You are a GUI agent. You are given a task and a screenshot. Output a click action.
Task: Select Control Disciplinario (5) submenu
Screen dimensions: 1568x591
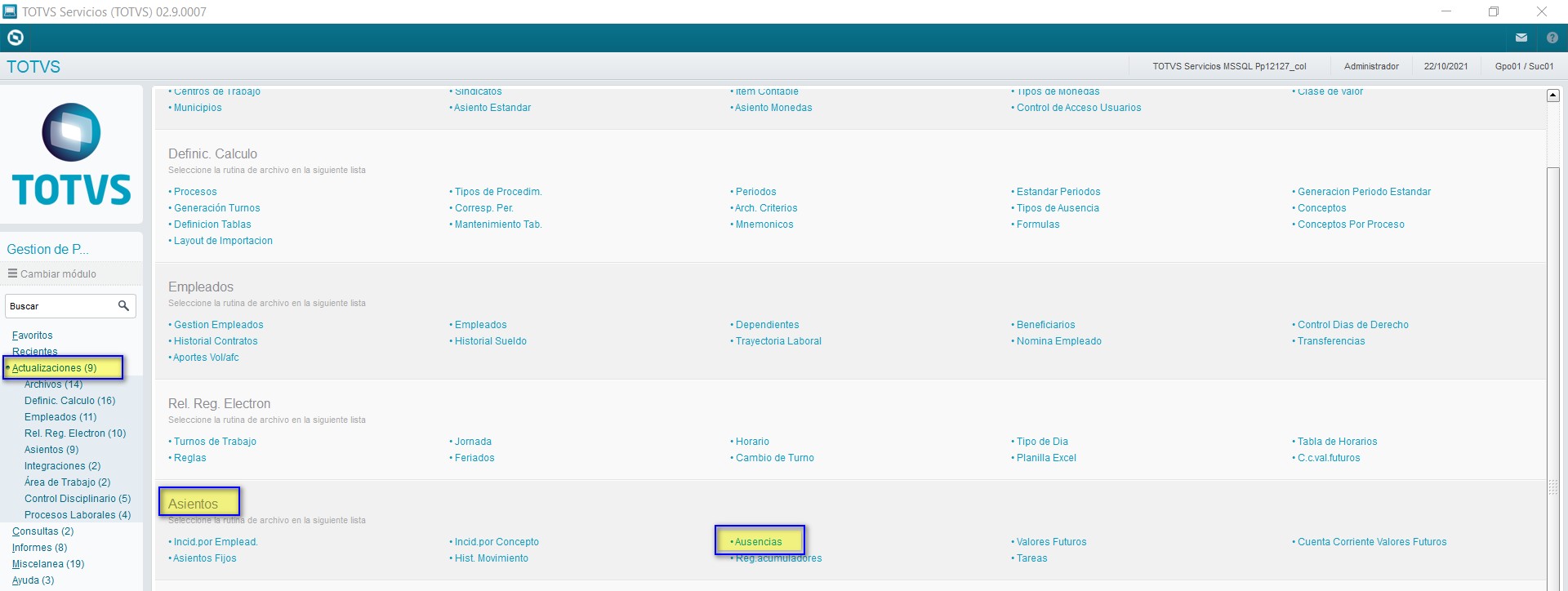[78, 499]
